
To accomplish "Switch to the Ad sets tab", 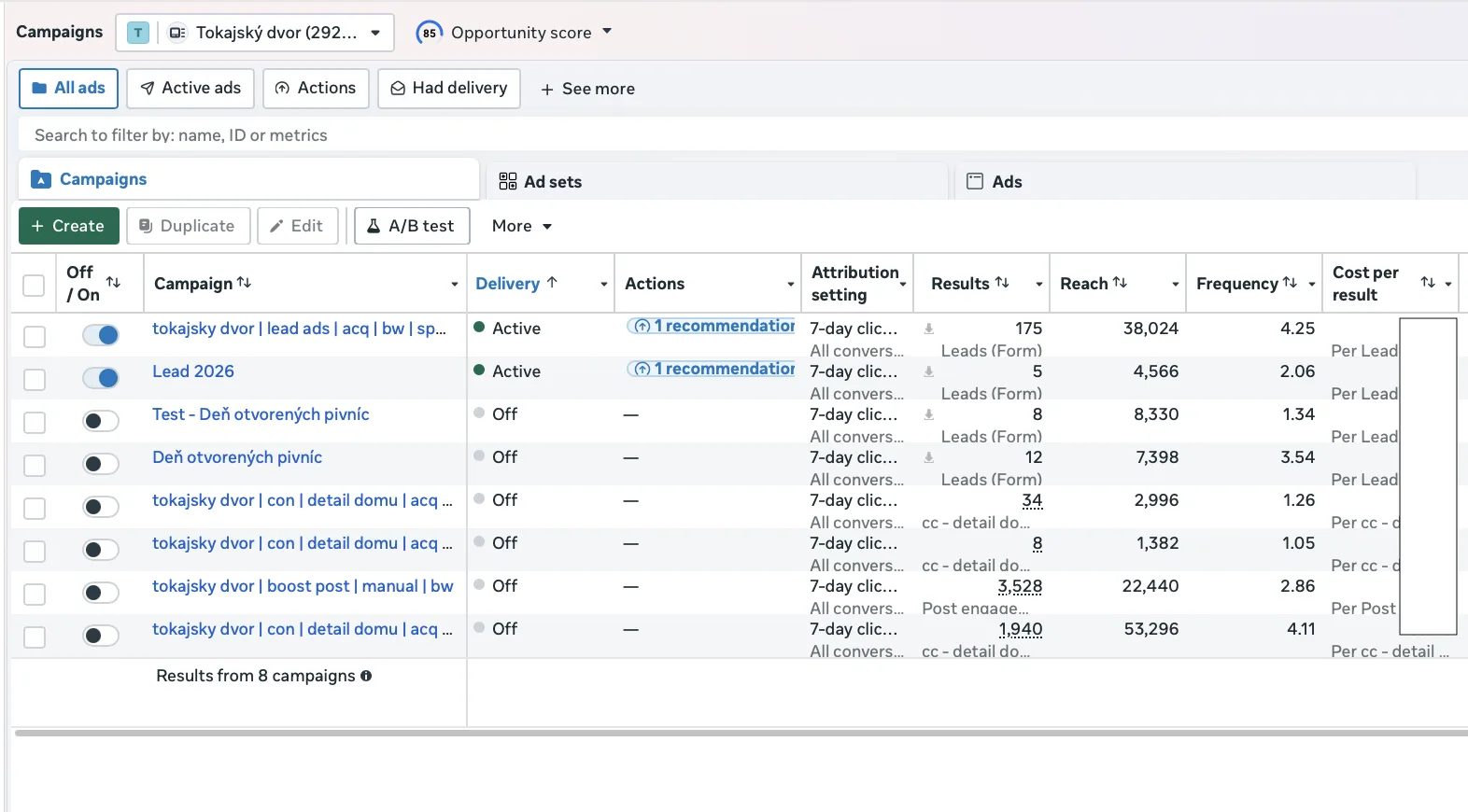I will [x=716, y=181].
